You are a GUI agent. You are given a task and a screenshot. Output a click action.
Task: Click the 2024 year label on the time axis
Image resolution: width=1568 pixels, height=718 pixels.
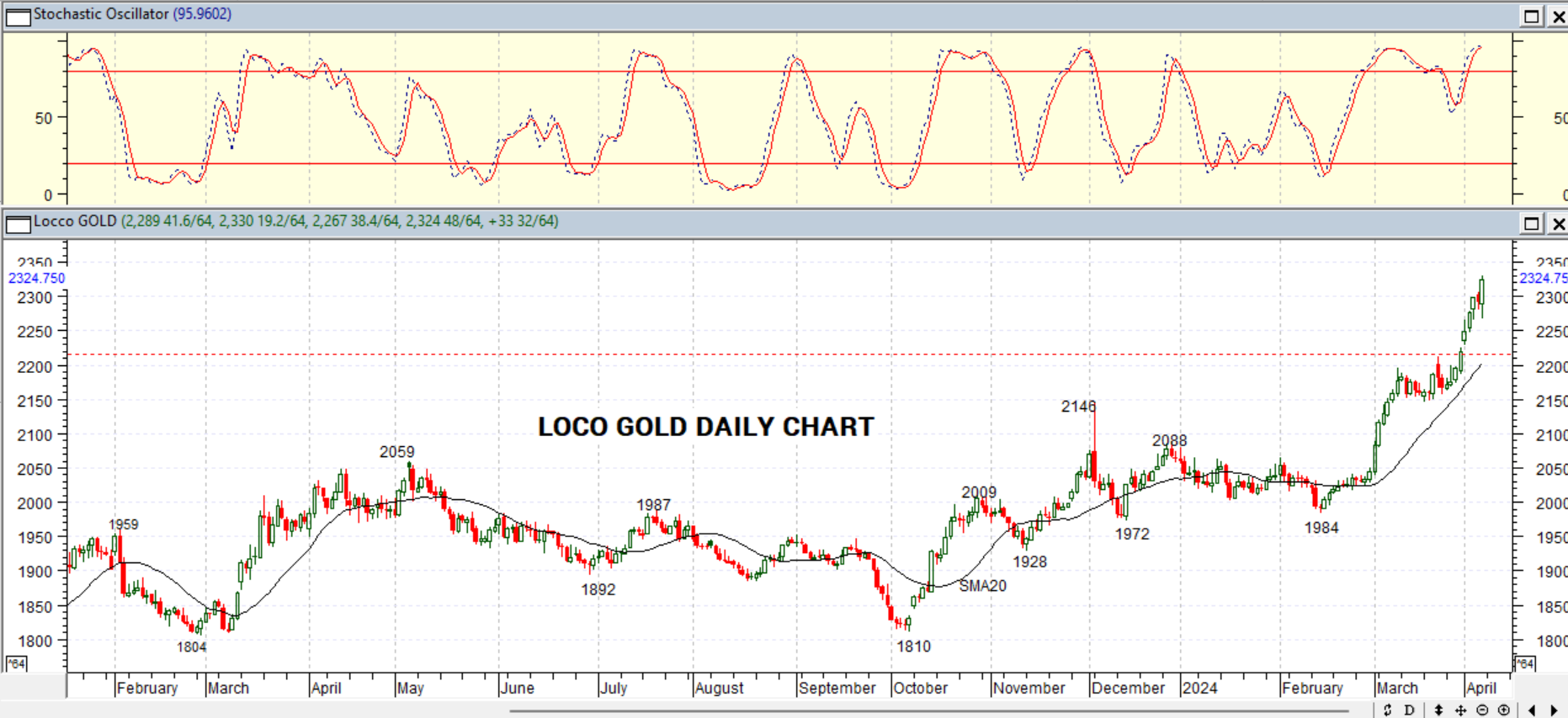1199,688
